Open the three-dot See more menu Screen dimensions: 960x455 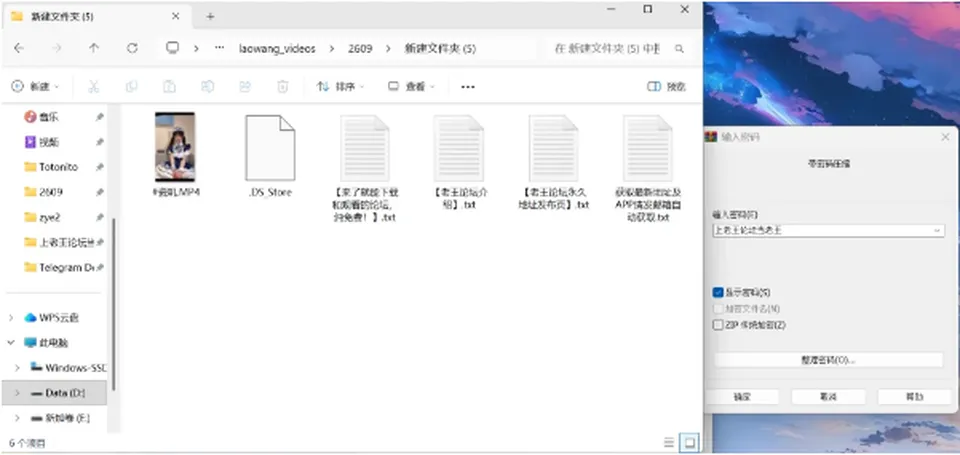pos(468,87)
